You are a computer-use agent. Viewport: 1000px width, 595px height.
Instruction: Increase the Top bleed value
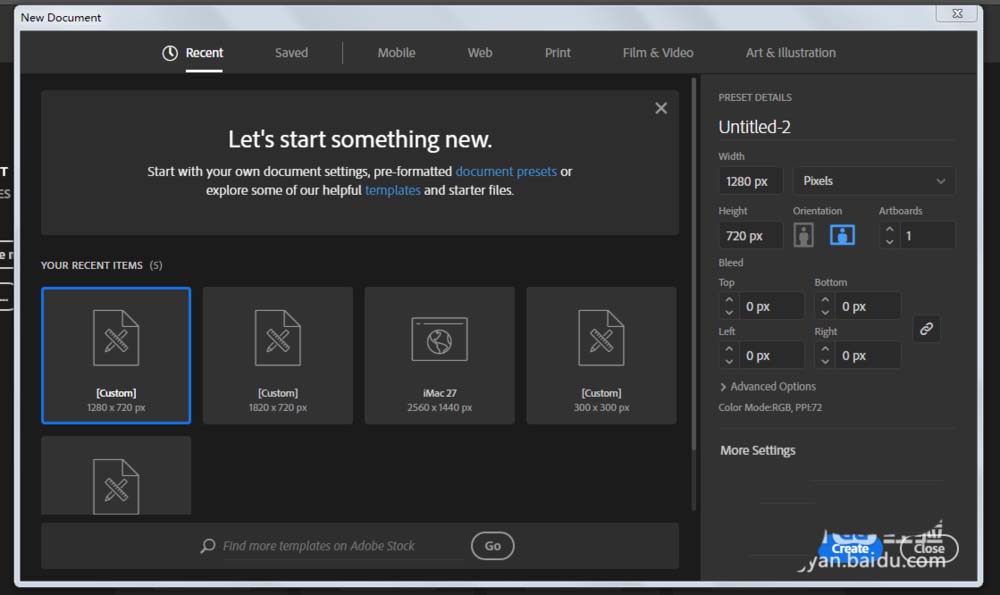click(x=729, y=300)
